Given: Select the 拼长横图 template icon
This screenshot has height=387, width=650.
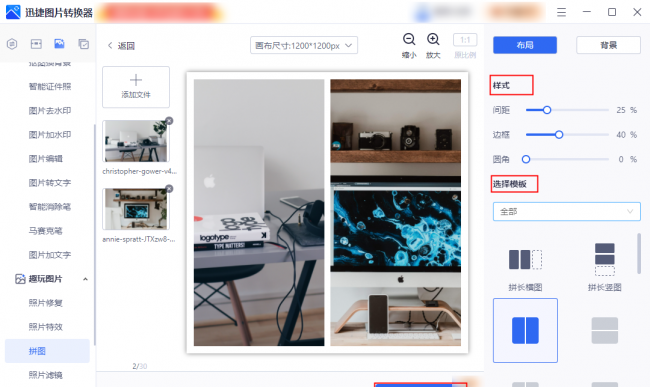Looking at the screenshot, I should pos(525,260).
